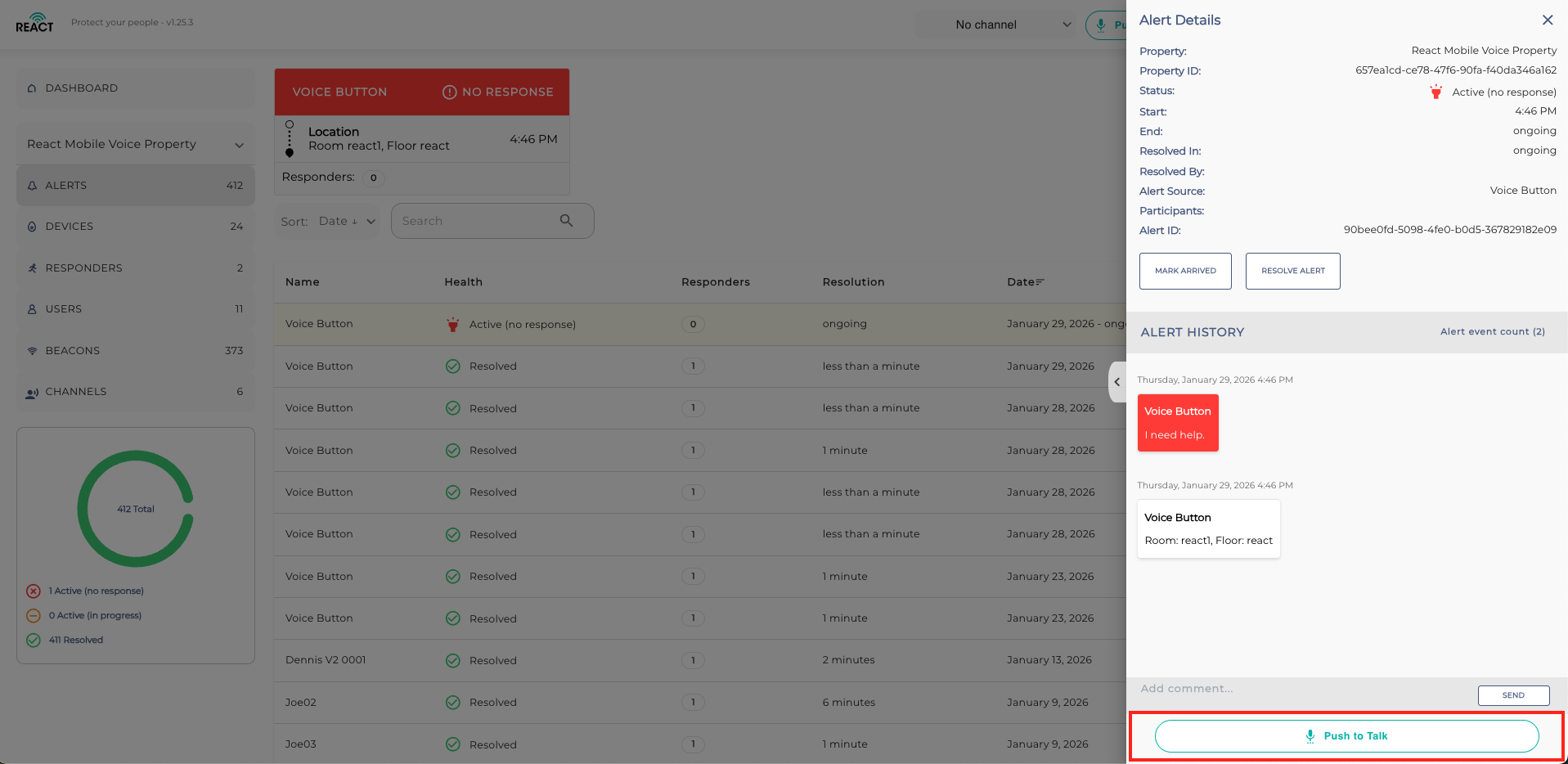Open Devices section
Image resolution: width=1568 pixels, height=764 pixels.
(136, 227)
